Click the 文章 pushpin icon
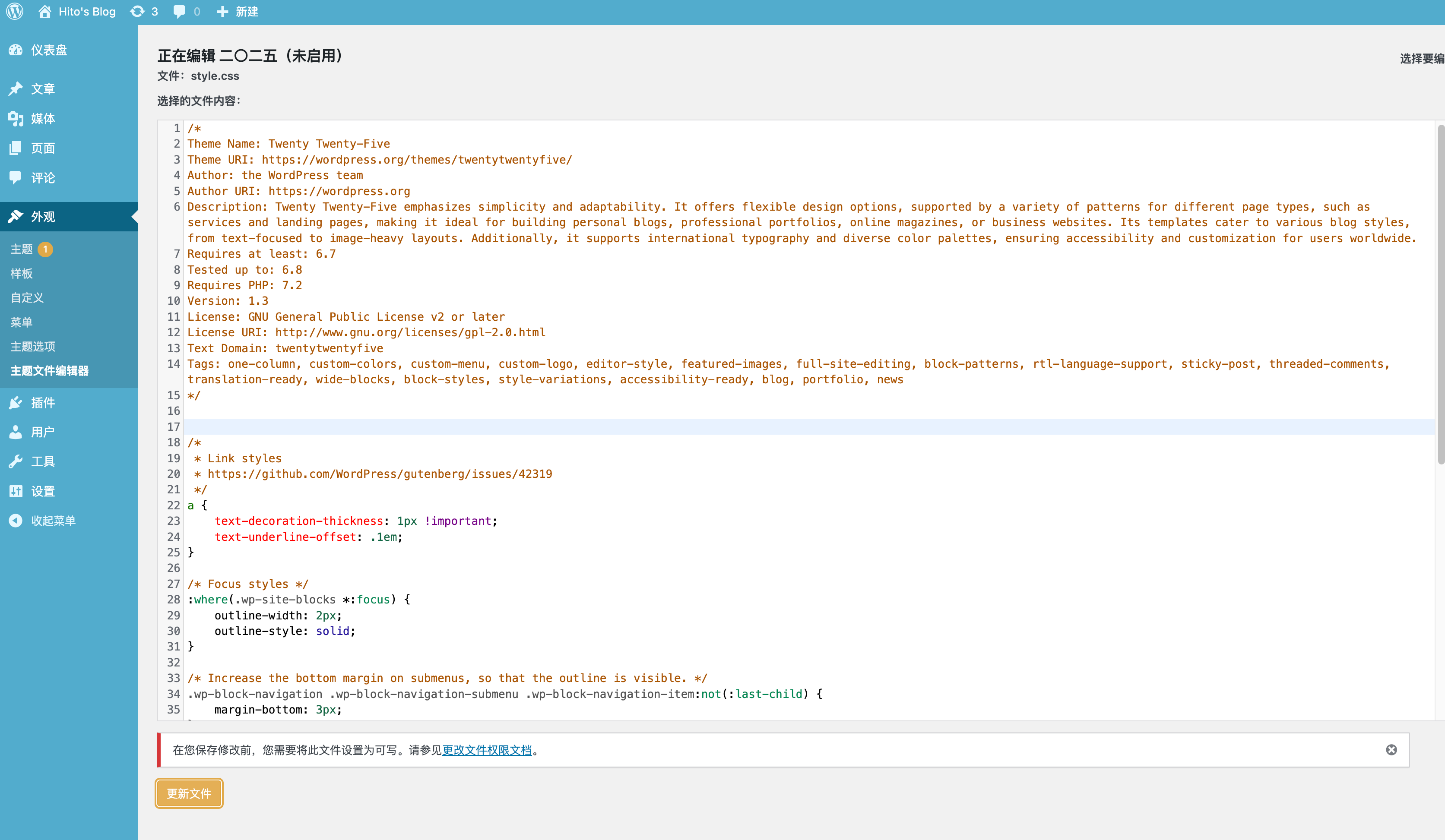Screen dimensions: 1445x840 click(16, 89)
